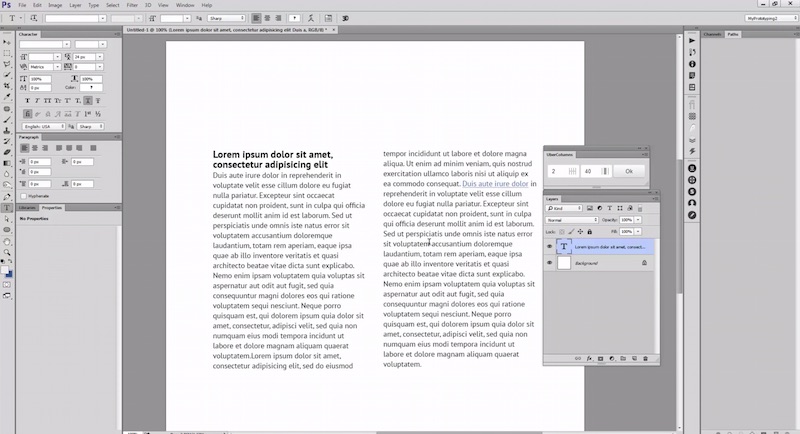Open the Filter menu
This screenshot has height=434, width=800.
(132, 5)
